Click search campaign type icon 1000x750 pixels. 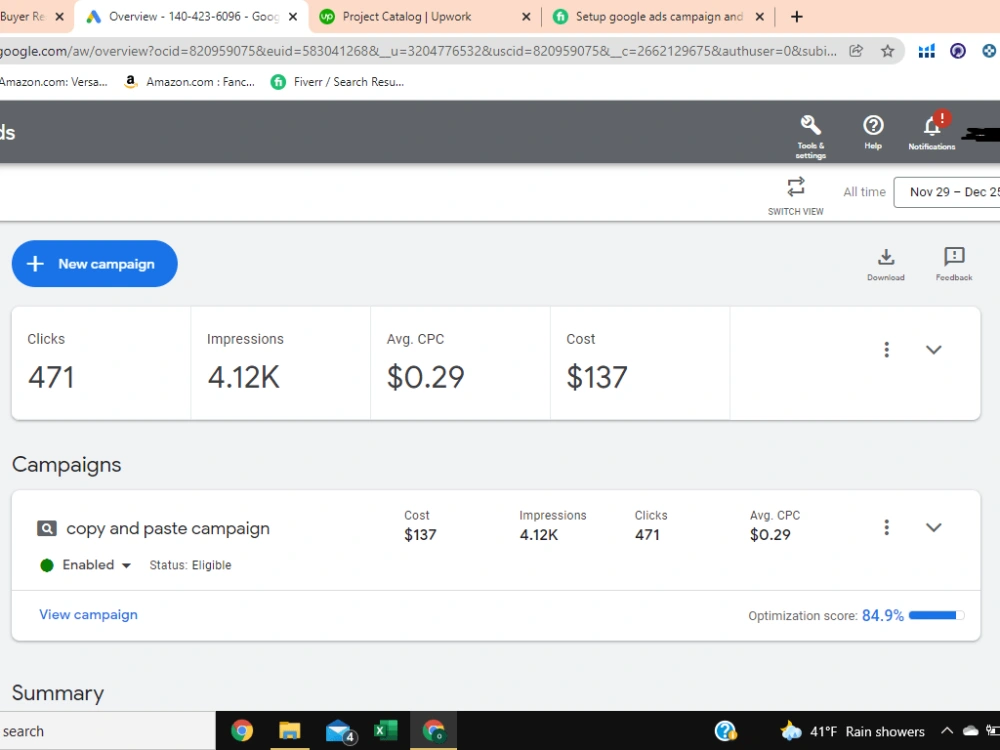47,528
